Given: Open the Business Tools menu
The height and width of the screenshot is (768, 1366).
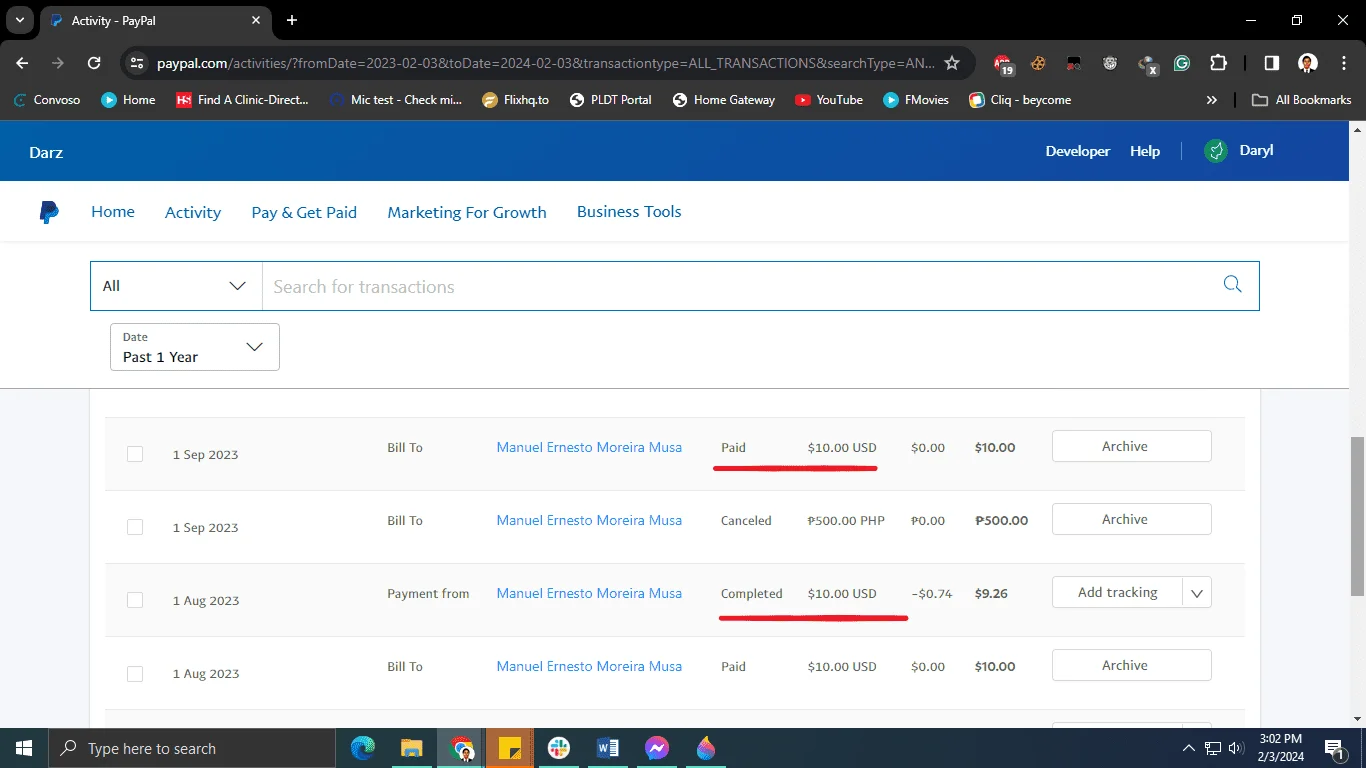Looking at the screenshot, I should point(629,212).
